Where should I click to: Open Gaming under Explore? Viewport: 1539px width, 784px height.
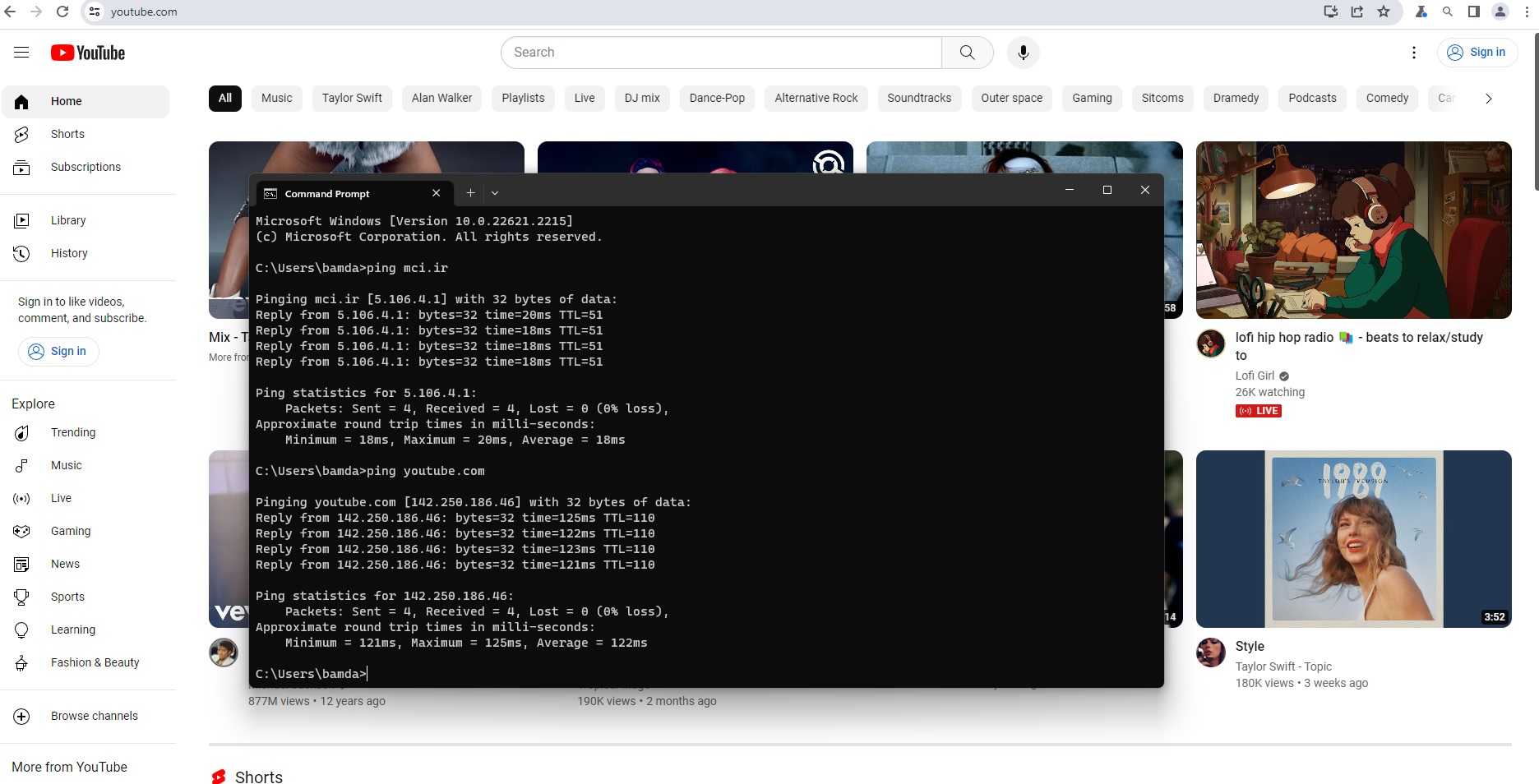pos(85,531)
